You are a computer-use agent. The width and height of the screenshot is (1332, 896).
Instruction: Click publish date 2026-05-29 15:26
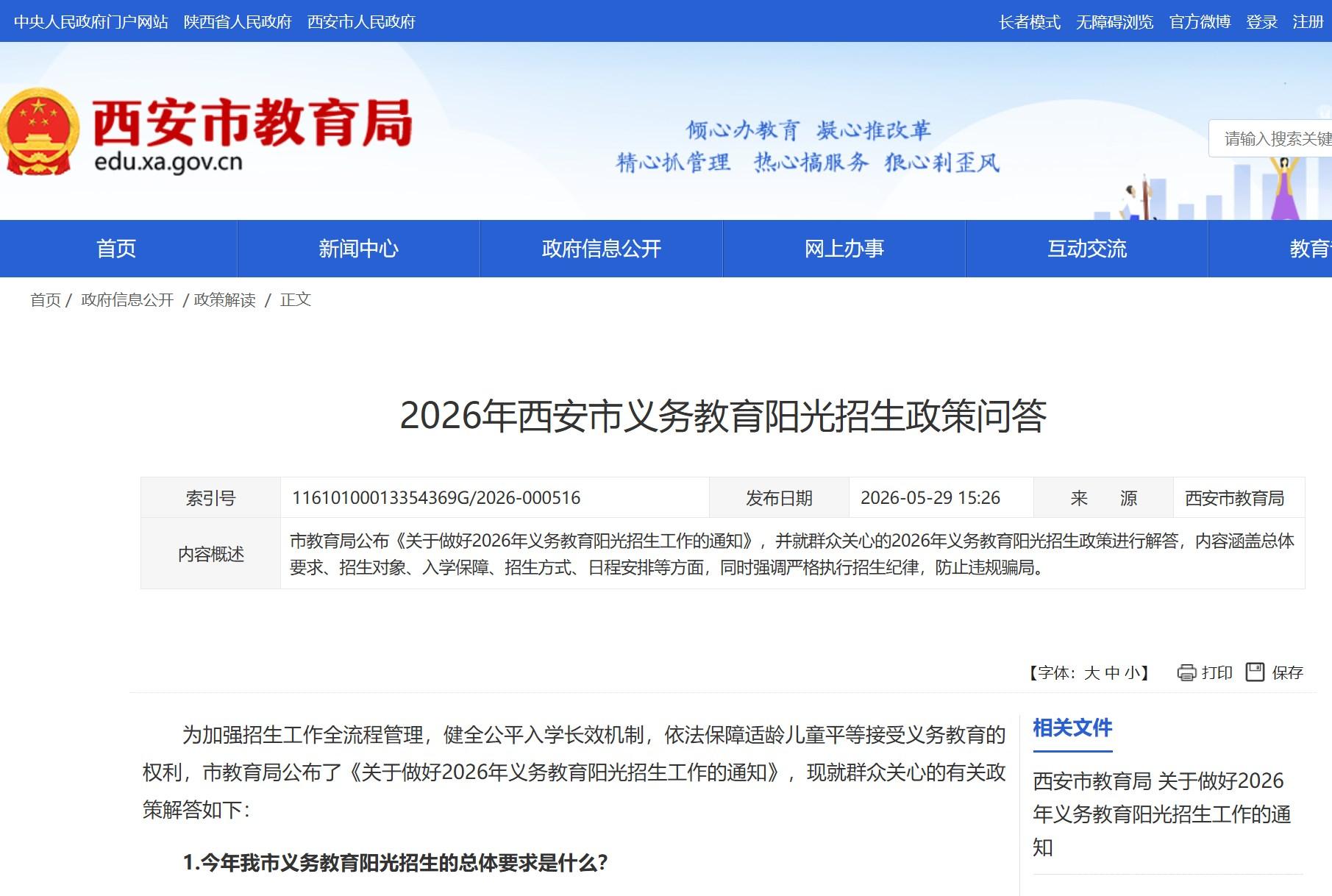coord(930,498)
